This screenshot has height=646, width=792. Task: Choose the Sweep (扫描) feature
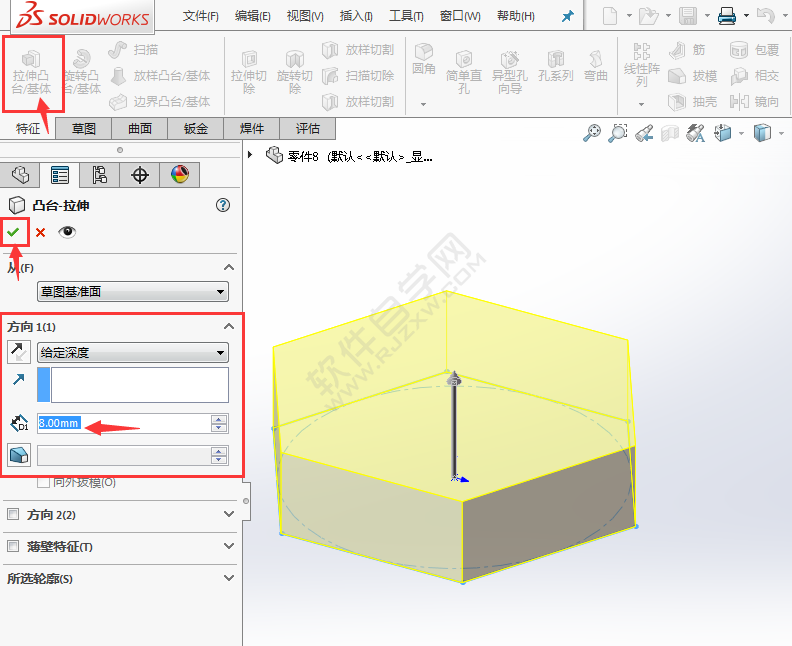(x=133, y=49)
